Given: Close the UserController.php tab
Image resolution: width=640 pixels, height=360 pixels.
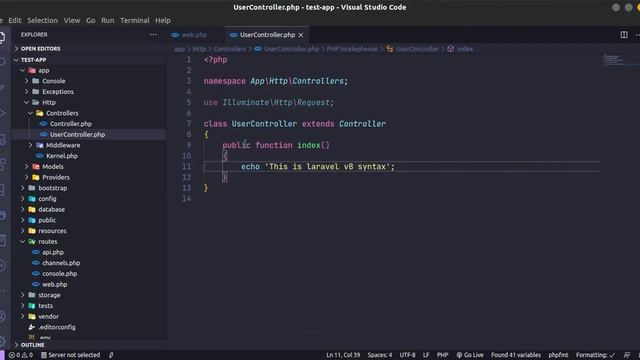Looking at the screenshot, I should coord(301,35).
